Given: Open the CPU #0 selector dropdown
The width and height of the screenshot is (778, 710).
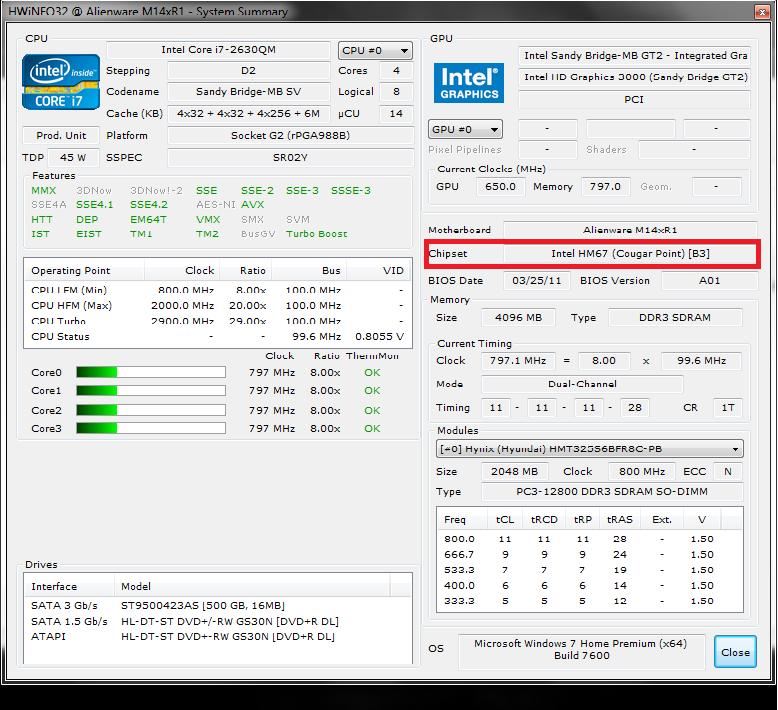Looking at the screenshot, I should click(x=375, y=51).
